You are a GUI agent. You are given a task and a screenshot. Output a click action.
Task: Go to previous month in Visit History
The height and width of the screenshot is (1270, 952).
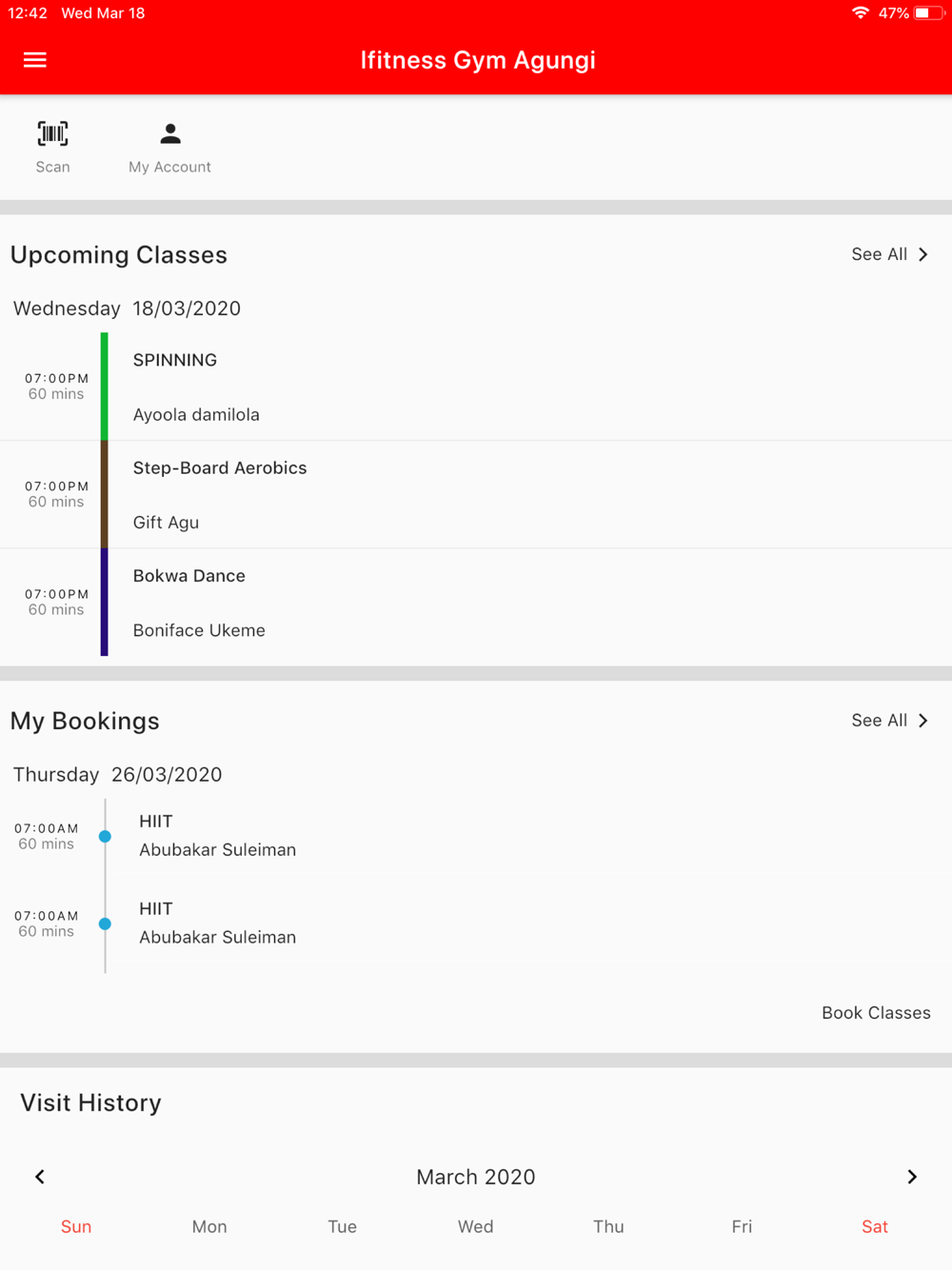pos(40,1177)
